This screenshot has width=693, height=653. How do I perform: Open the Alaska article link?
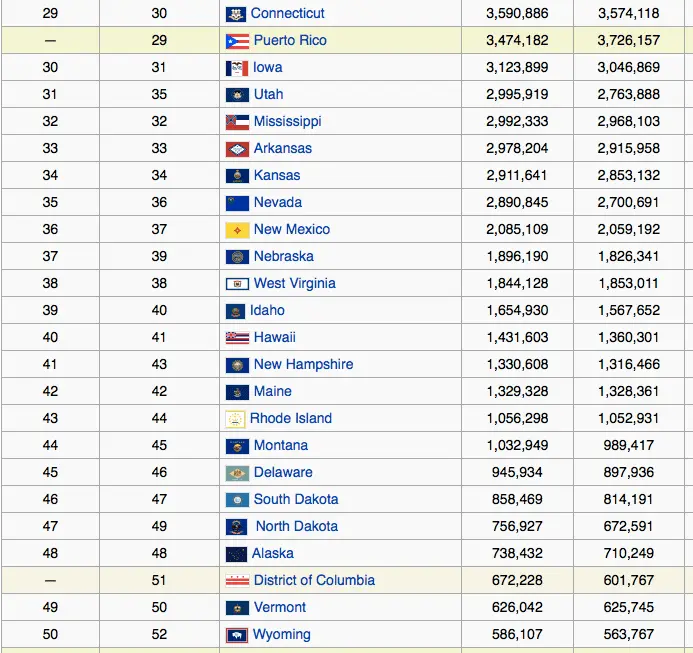[x=273, y=554]
